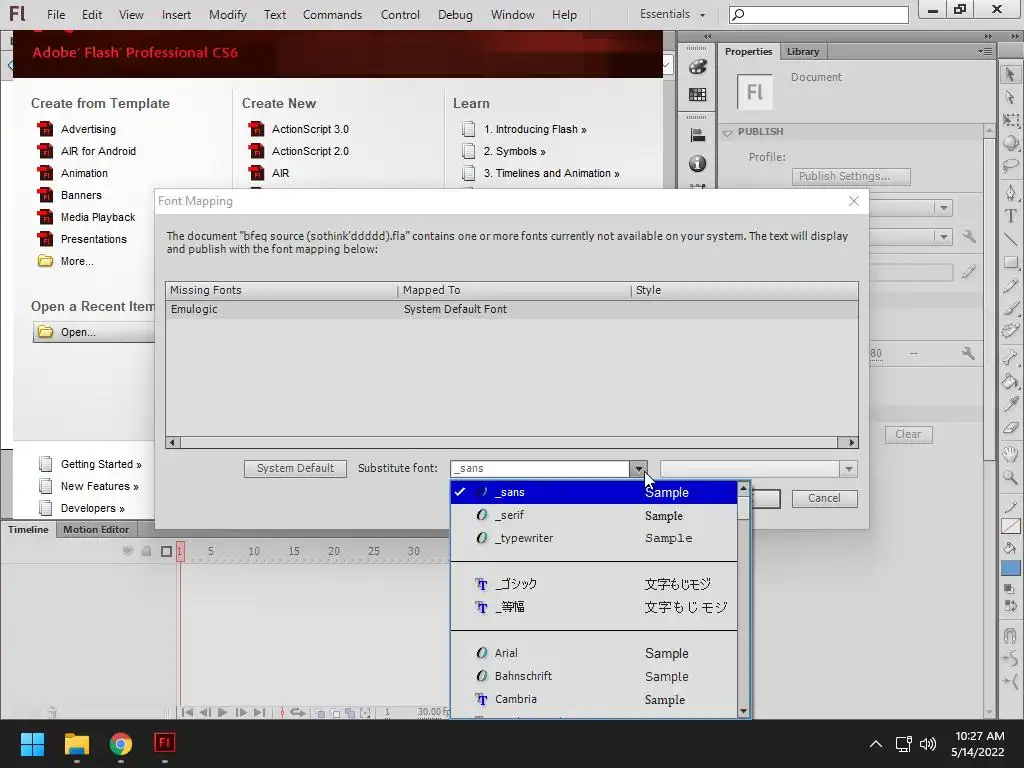Select the Paint Bucket tool
The width and height of the screenshot is (1024, 768).
click(x=1010, y=381)
